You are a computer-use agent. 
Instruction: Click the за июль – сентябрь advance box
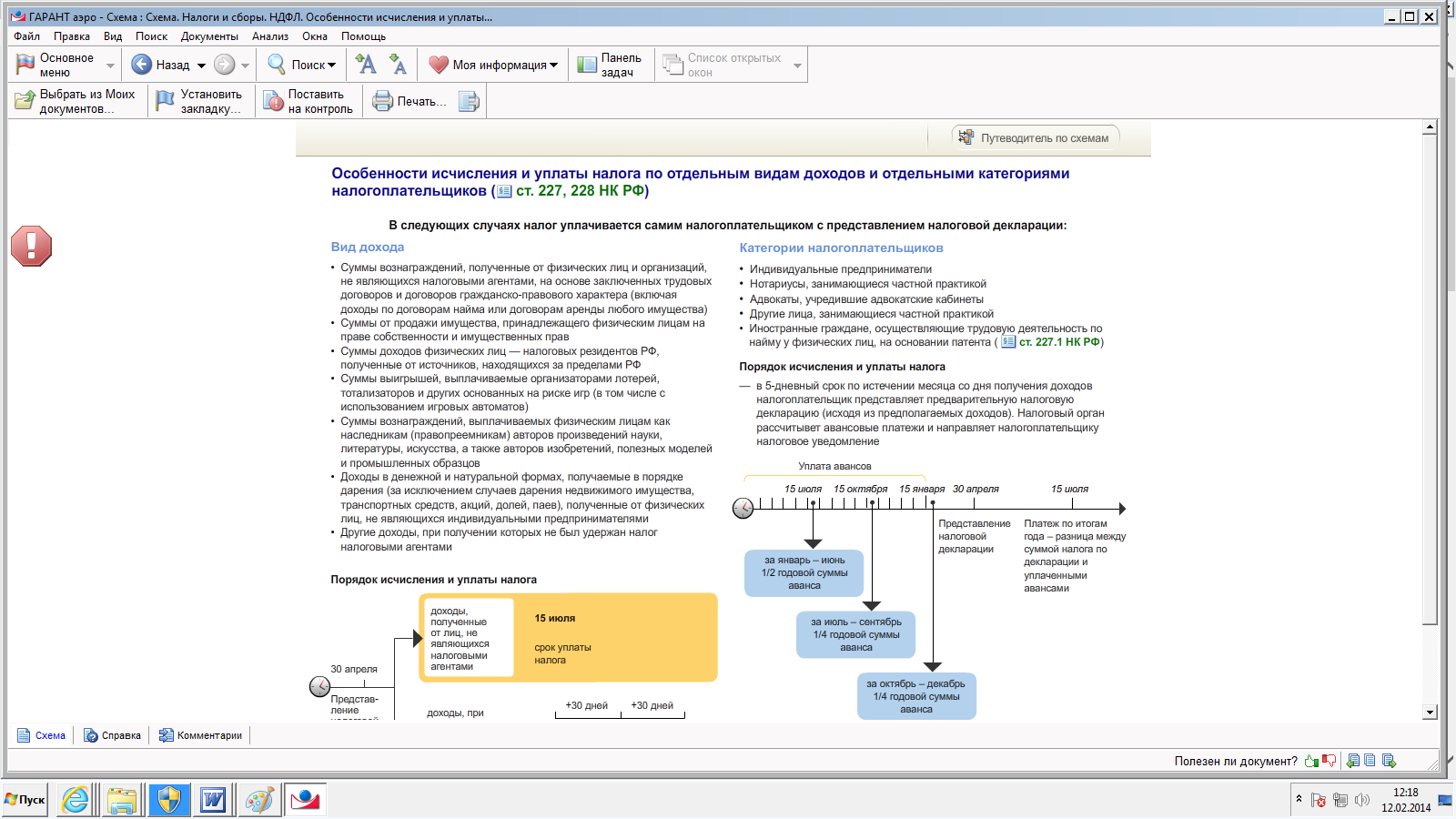(x=856, y=635)
